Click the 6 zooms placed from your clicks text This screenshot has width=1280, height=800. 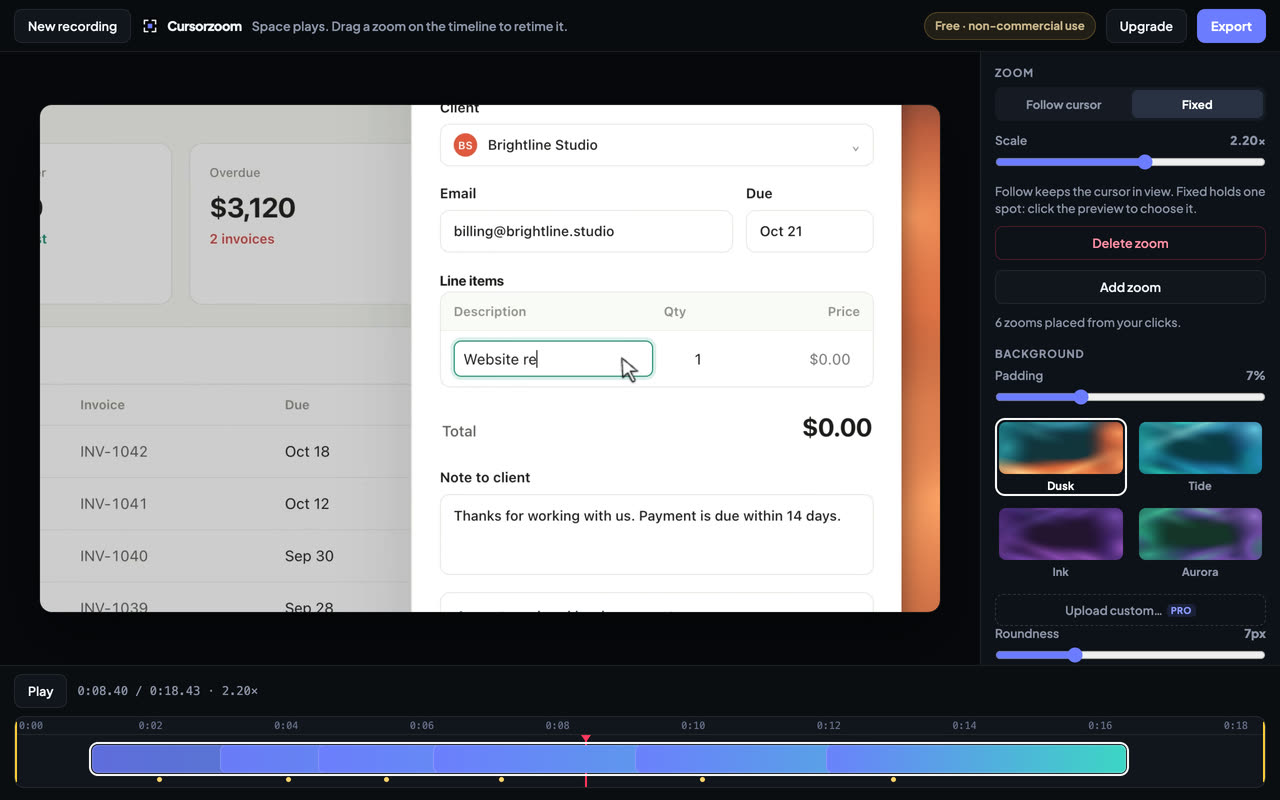(1088, 323)
